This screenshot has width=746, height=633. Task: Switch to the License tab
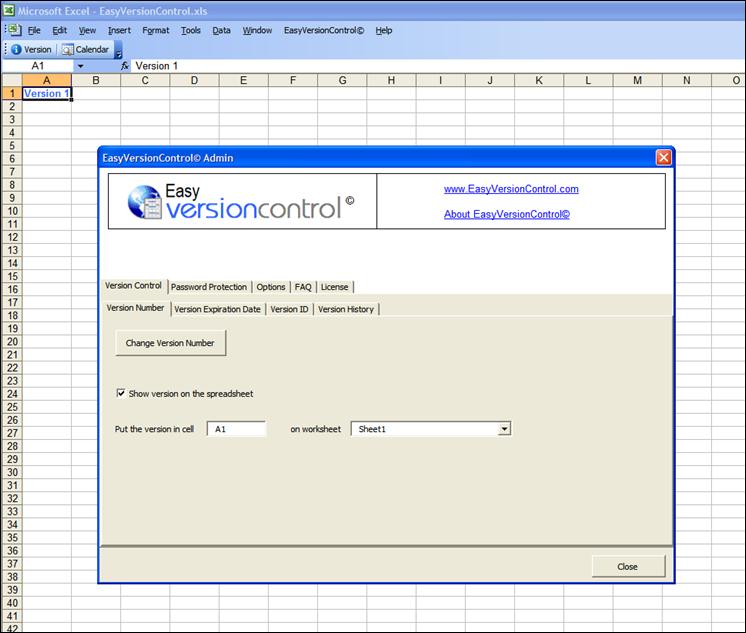[x=334, y=287]
